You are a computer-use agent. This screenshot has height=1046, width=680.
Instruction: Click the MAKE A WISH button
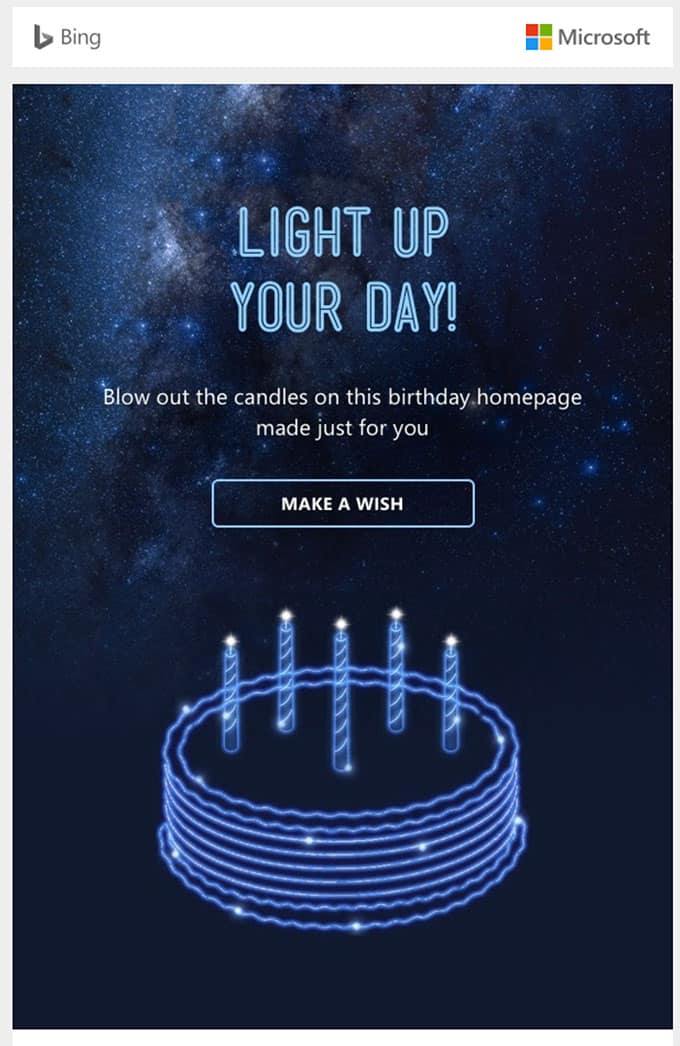point(343,503)
